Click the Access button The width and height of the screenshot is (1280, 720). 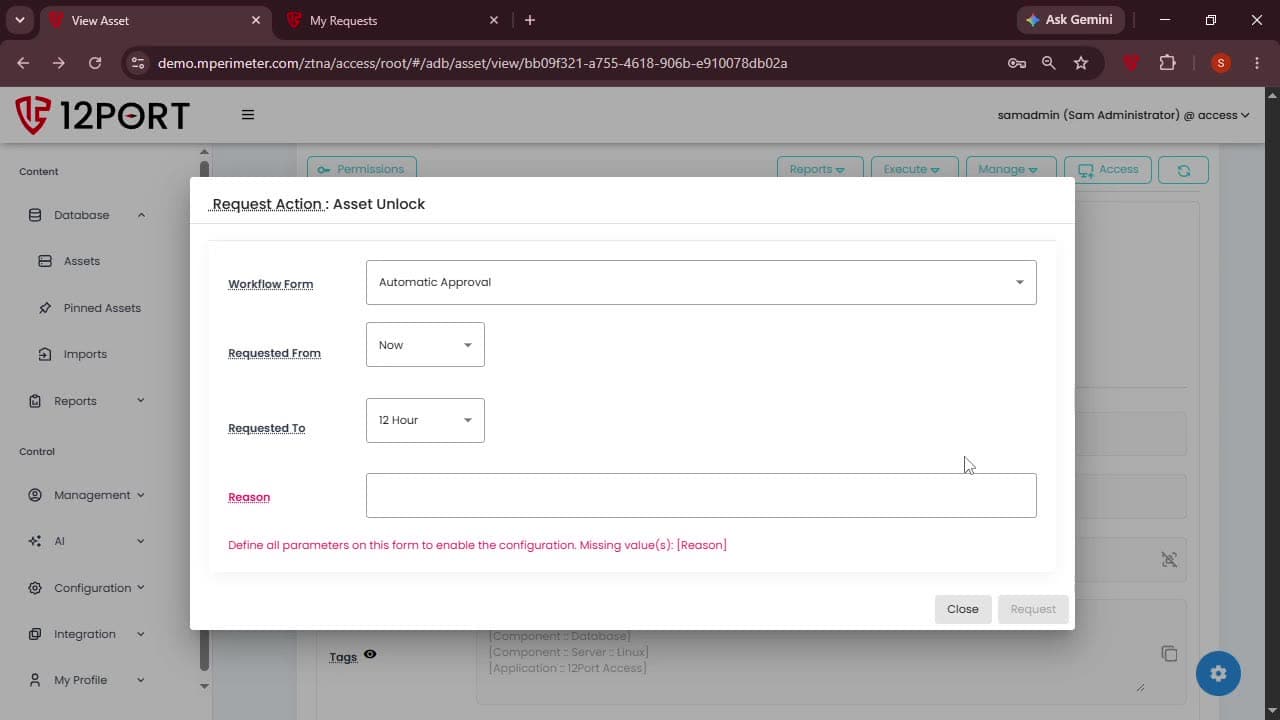[x=1108, y=170]
